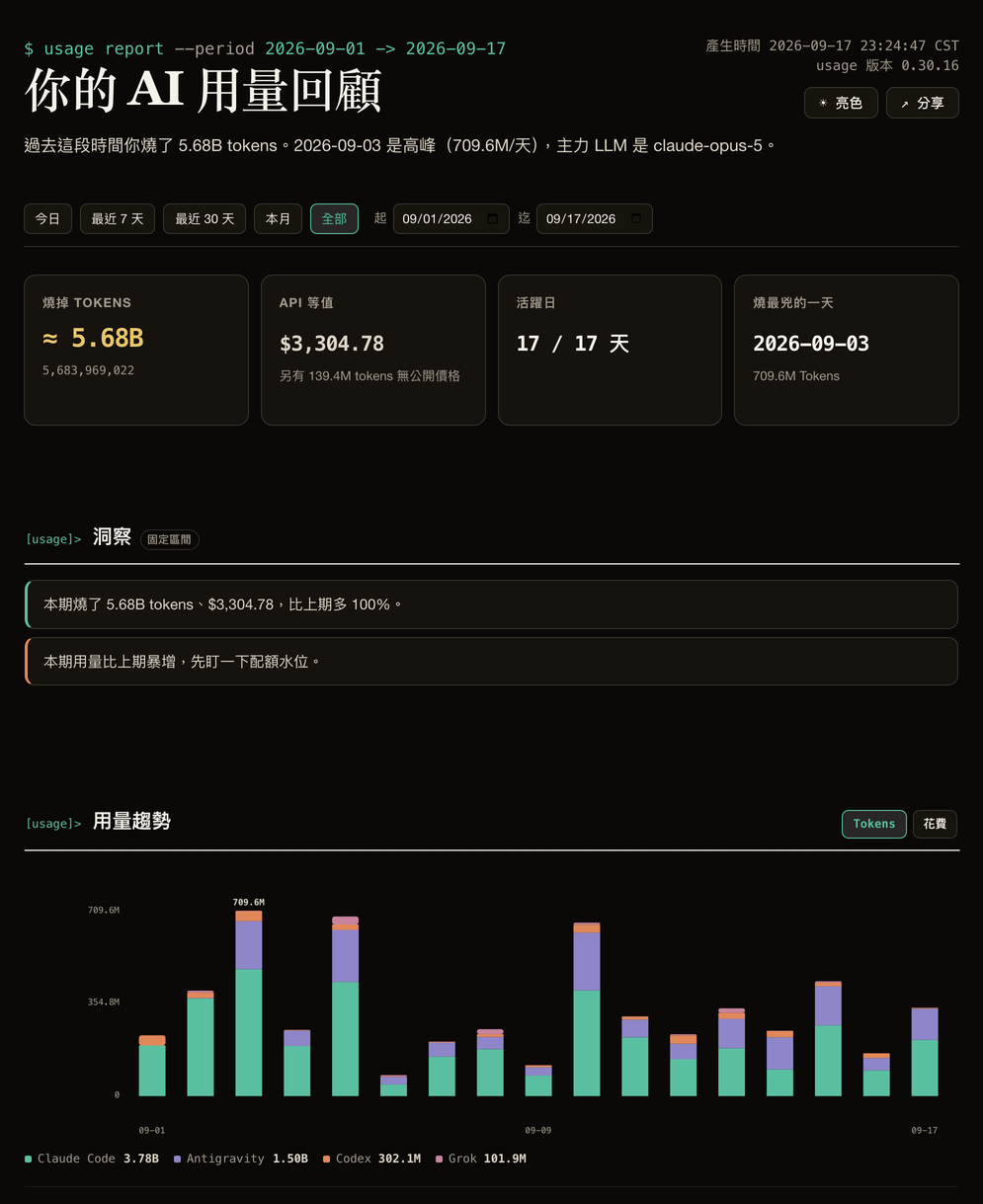This screenshot has width=983, height=1204.
Task: Click the API 等值 $3,304.78 card
Action: click(373, 350)
